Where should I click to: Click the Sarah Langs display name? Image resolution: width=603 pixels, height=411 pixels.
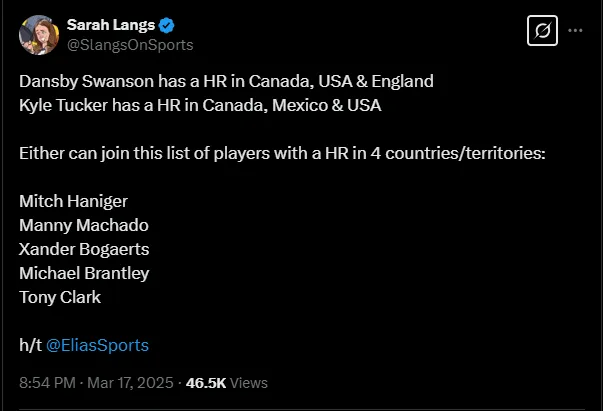(110, 25)
